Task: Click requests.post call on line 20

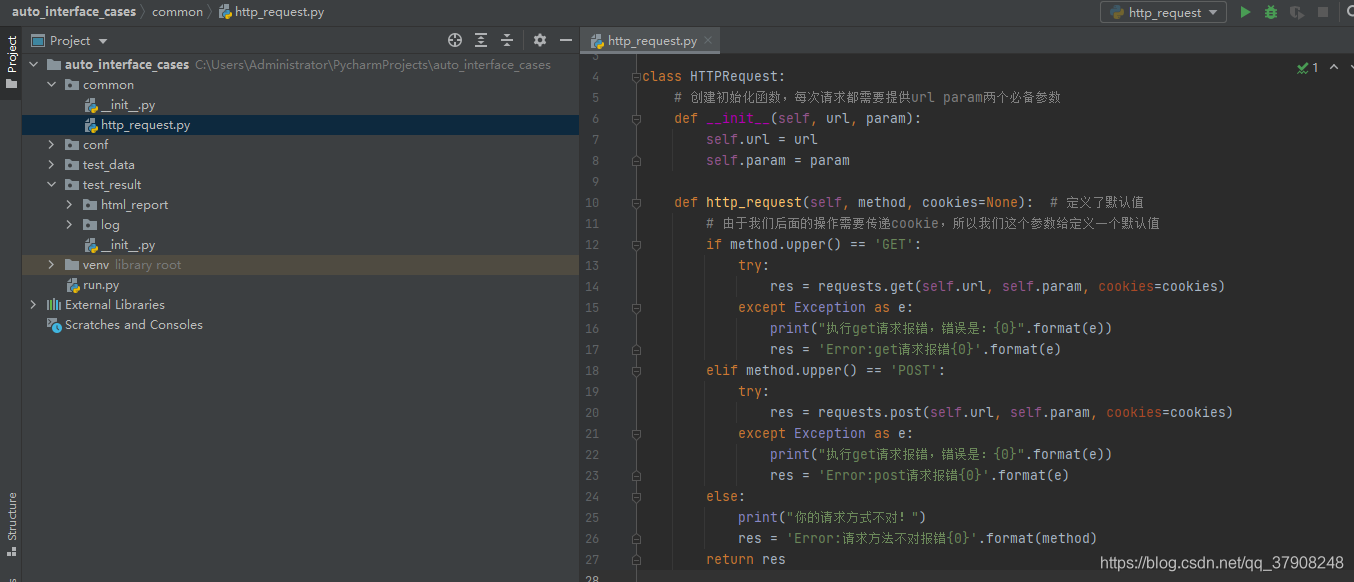Action: [x=870, y=413]
